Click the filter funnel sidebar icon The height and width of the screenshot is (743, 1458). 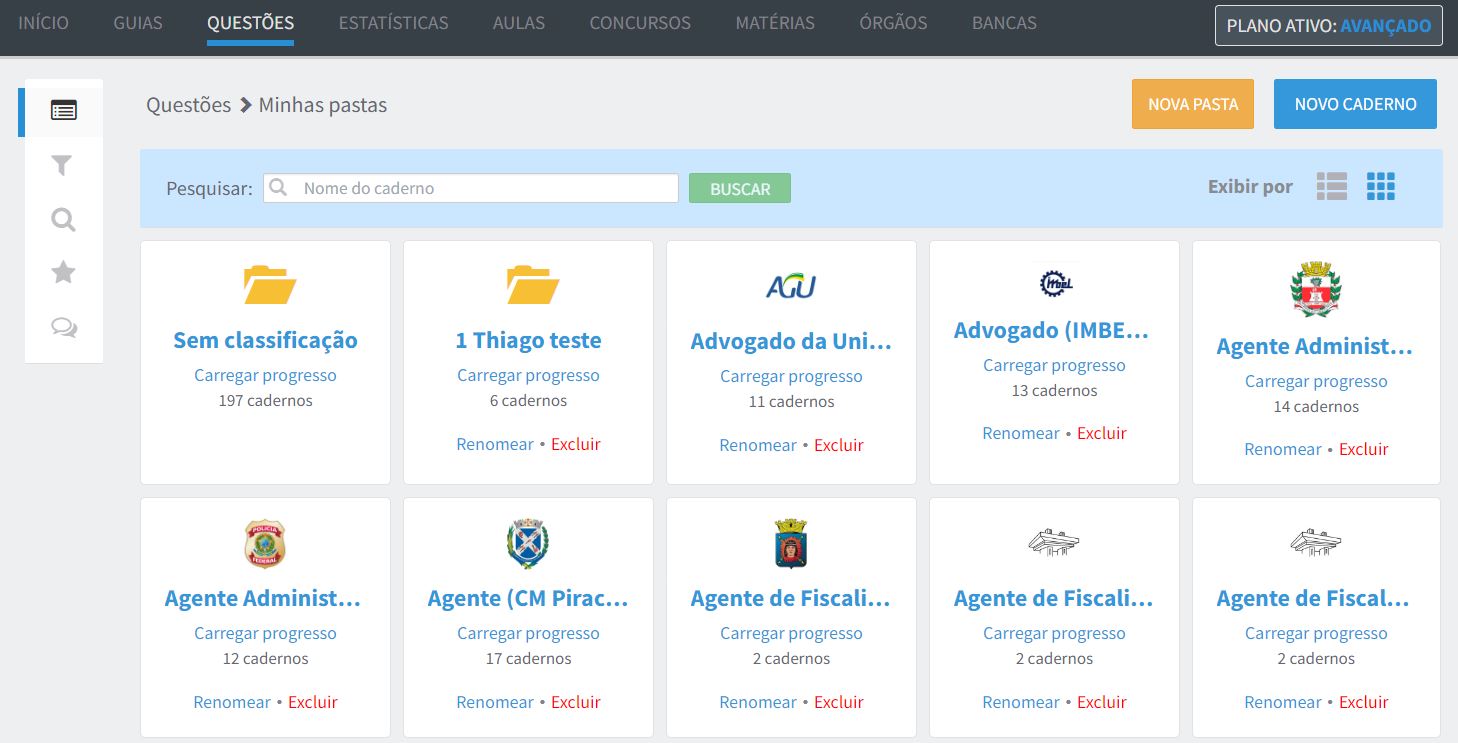click(x=63, y=165)
